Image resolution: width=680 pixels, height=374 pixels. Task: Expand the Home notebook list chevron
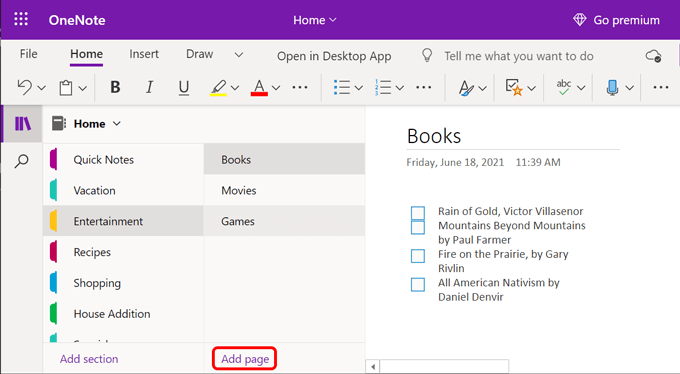(117, 124)
